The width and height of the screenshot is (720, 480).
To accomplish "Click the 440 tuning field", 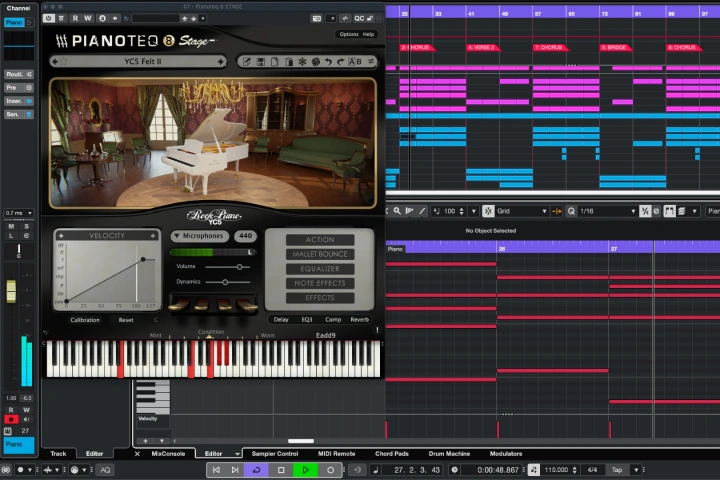I will pos(246,236).
